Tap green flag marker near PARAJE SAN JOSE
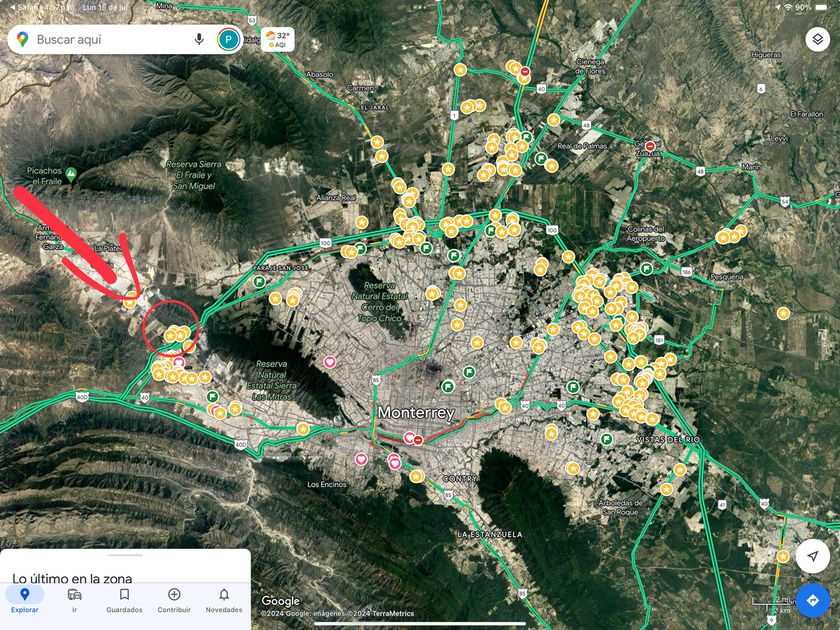 260,281
